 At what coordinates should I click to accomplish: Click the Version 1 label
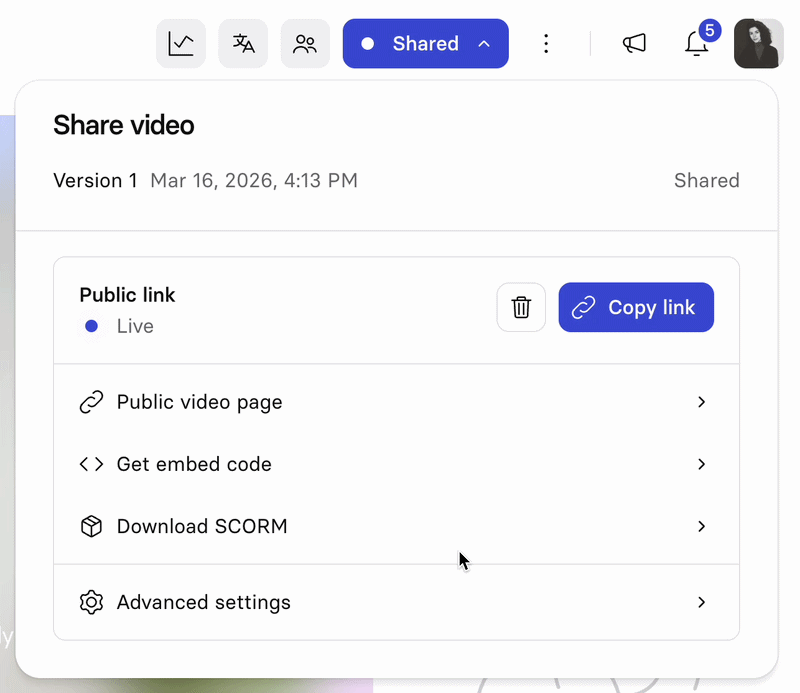95,181
